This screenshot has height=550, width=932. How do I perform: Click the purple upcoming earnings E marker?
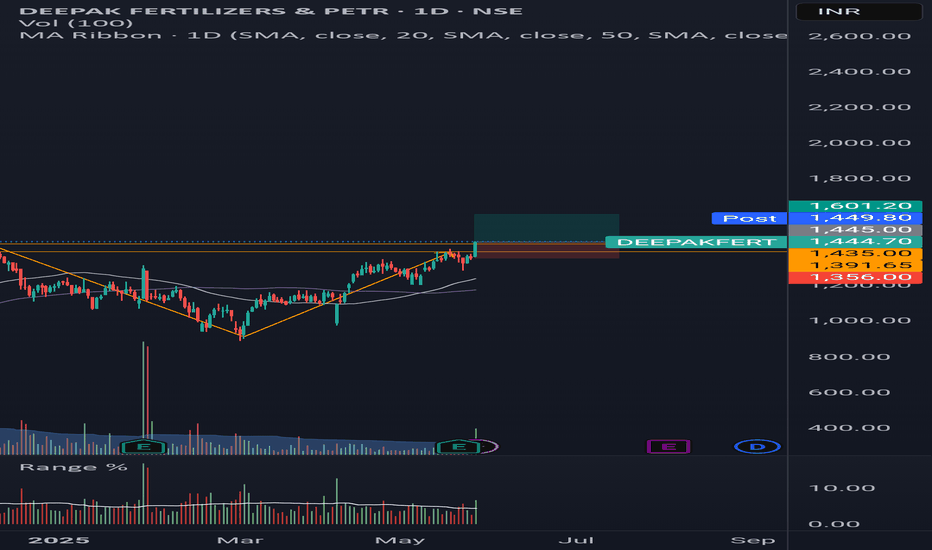coord(668,447)
